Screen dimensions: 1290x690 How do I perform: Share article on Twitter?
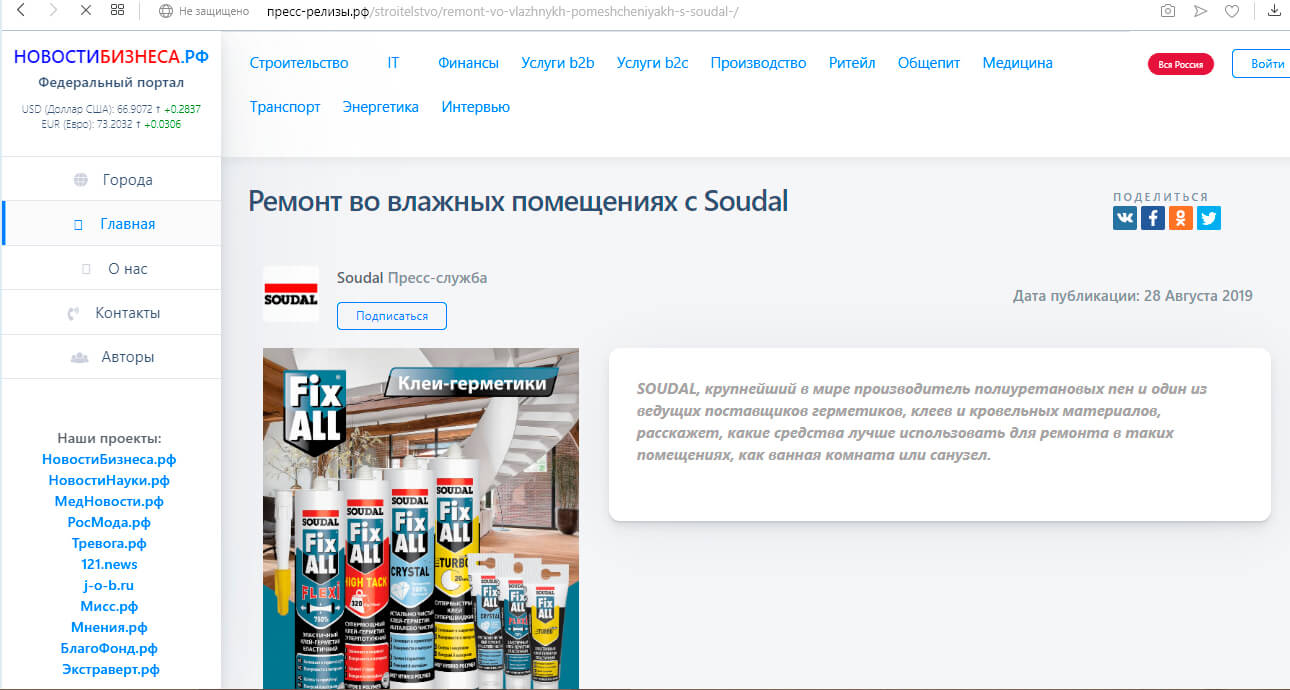coord(1209,218)
